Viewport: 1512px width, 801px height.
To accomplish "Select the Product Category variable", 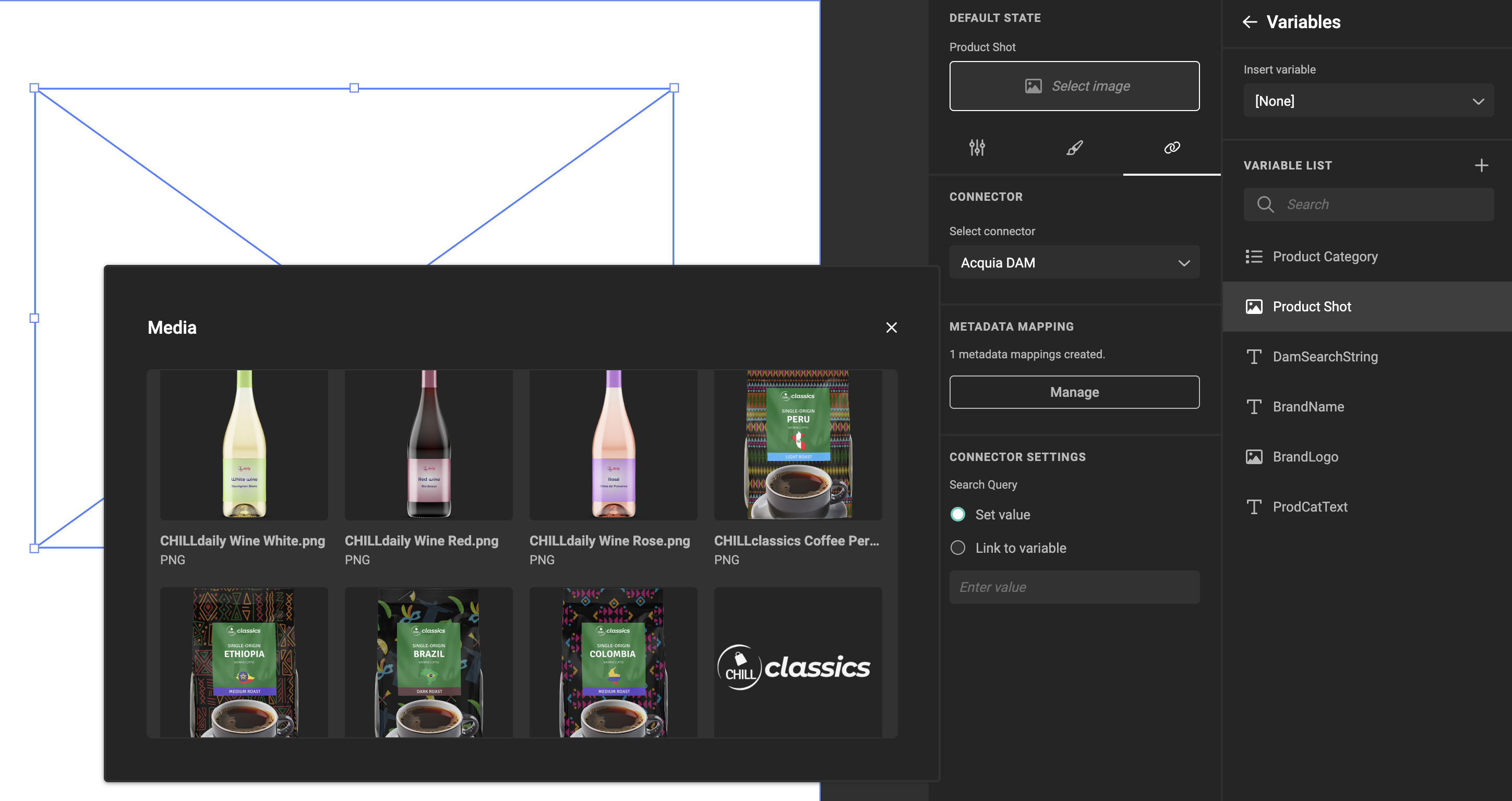I will click(x=1367, y=257).
